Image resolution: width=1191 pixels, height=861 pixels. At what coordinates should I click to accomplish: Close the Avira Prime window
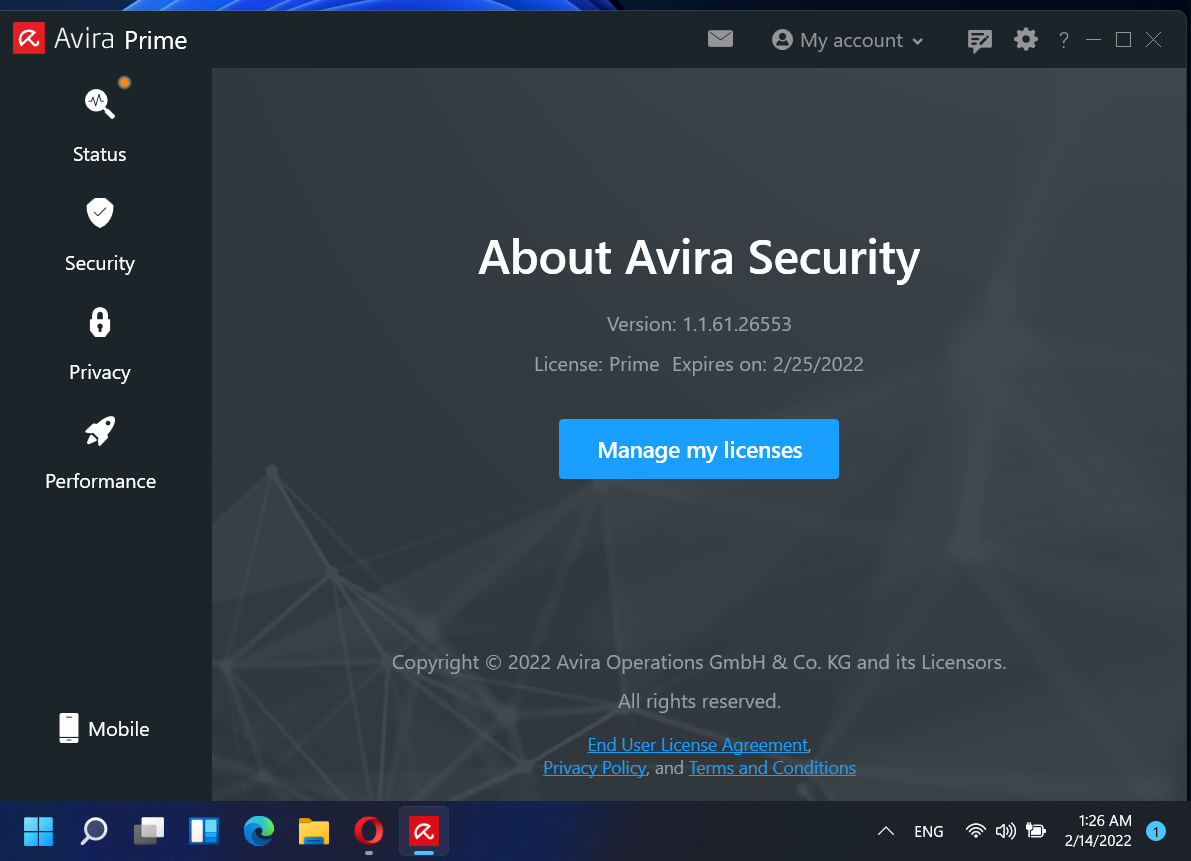(x=1154, y=39)
